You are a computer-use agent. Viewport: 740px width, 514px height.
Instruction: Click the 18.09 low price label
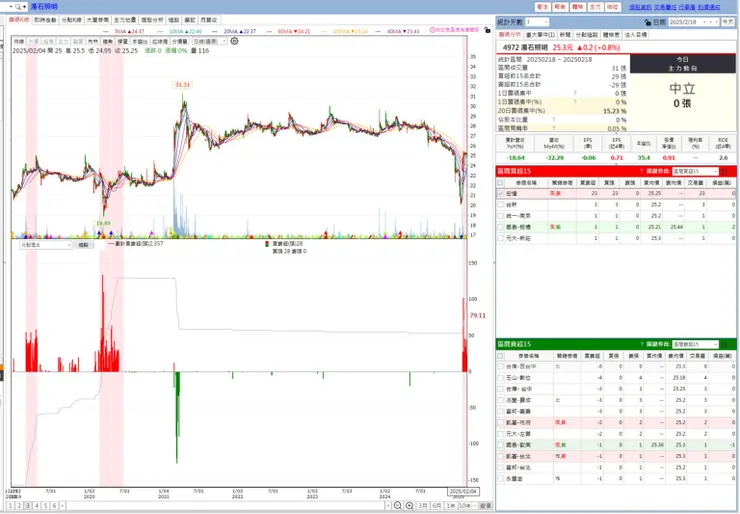click(x=103, y=223)
